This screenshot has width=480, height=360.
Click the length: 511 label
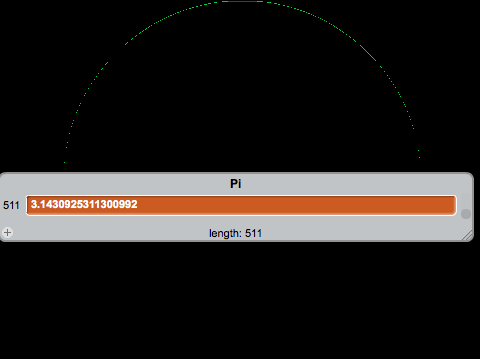point(235,233)
